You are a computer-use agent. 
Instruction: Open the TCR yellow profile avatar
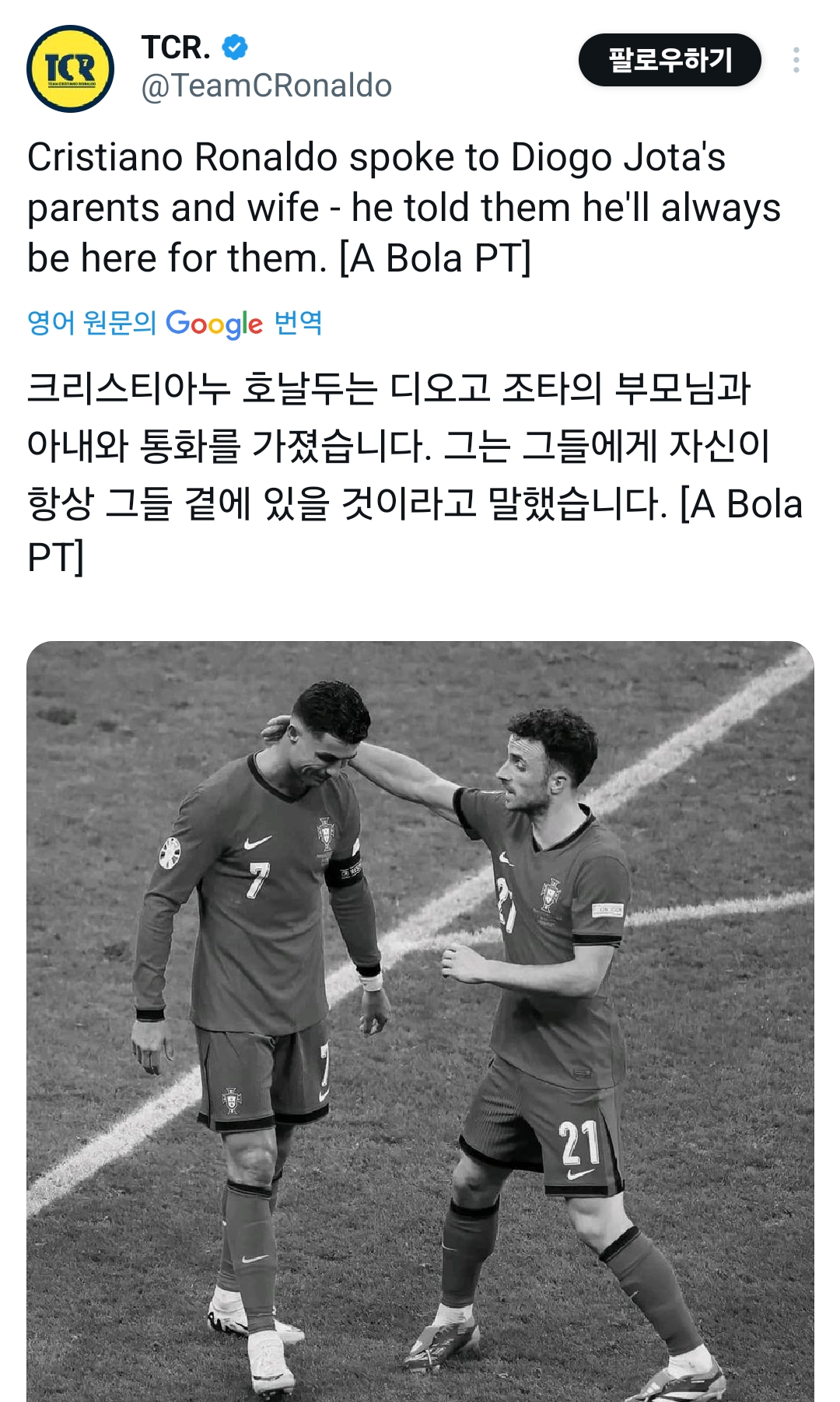tap(71, 69)
